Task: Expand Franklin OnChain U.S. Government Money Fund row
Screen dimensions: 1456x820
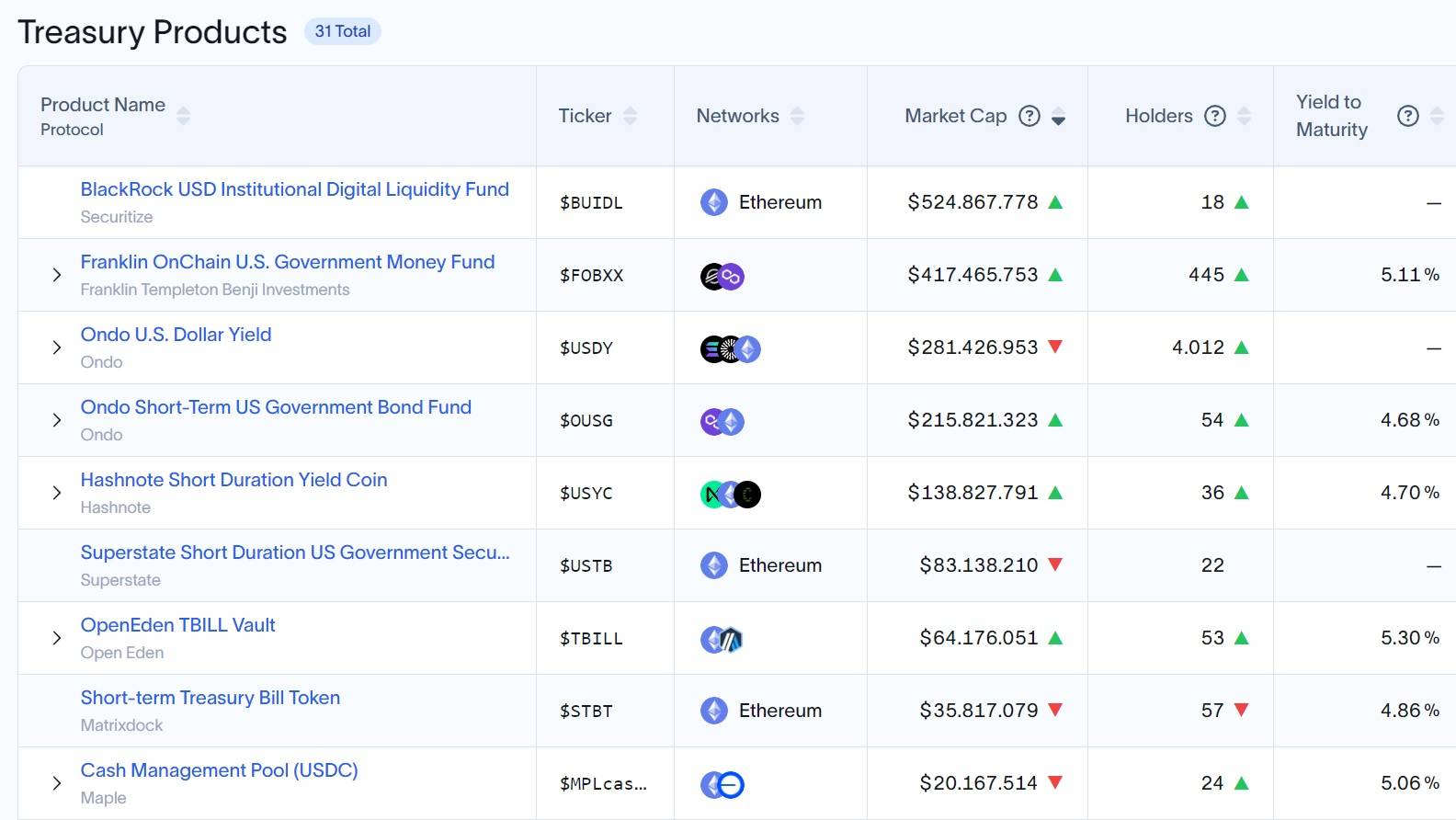Action: (x=57, y=275)
